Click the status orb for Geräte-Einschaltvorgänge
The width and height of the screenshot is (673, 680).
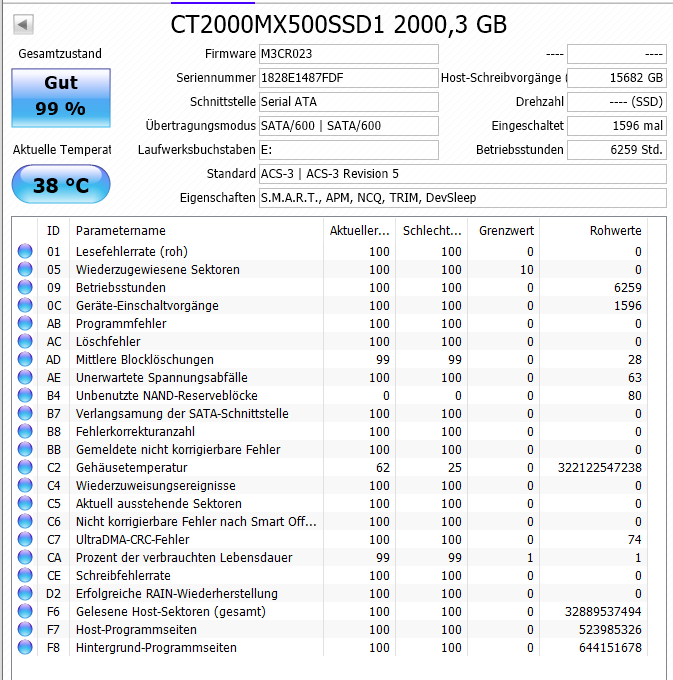25,306
